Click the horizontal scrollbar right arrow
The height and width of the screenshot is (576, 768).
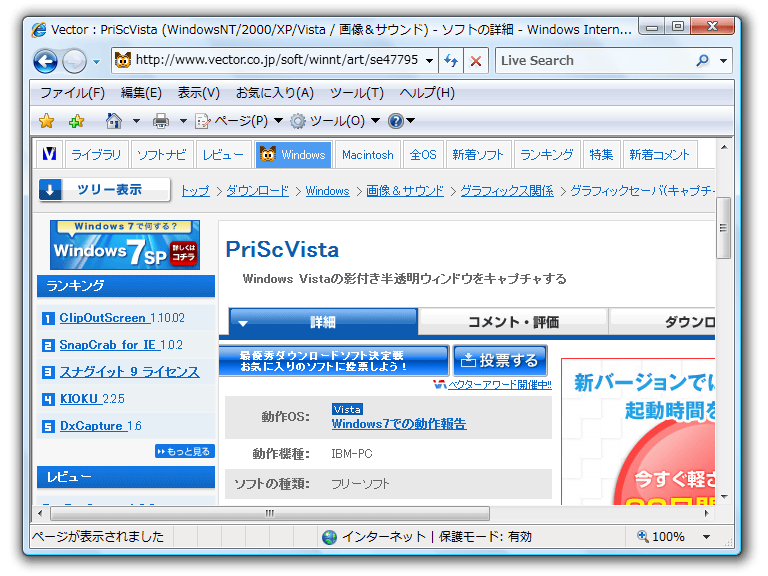tap(707, 513)
